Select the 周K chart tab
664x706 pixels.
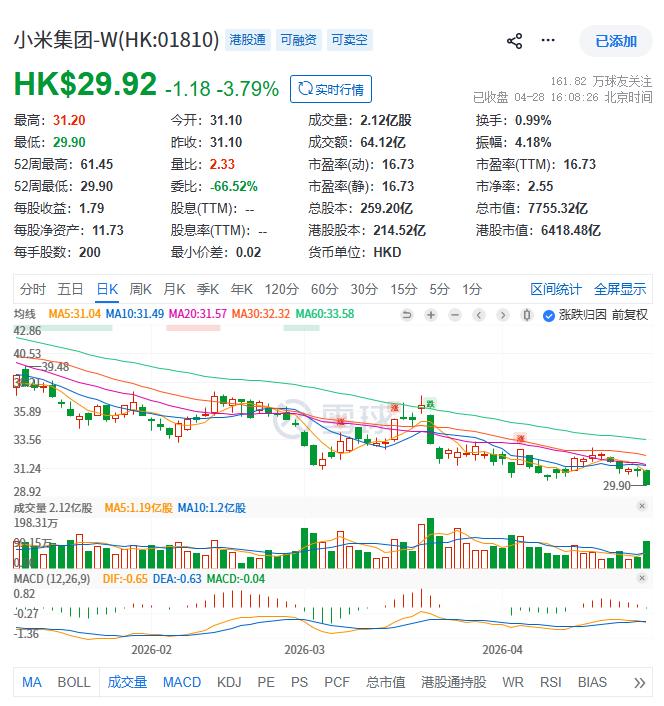[x=140, y=289]
